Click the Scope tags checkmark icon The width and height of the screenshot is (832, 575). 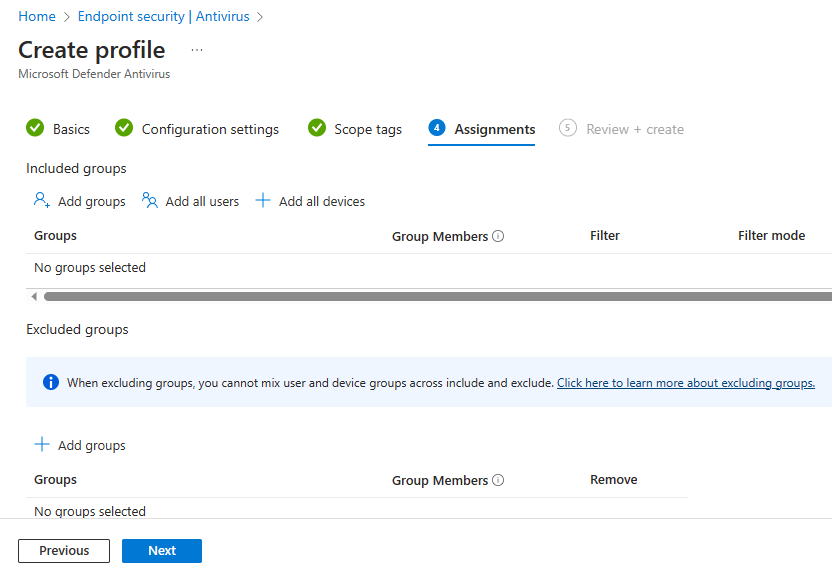(x=317, y=128)
